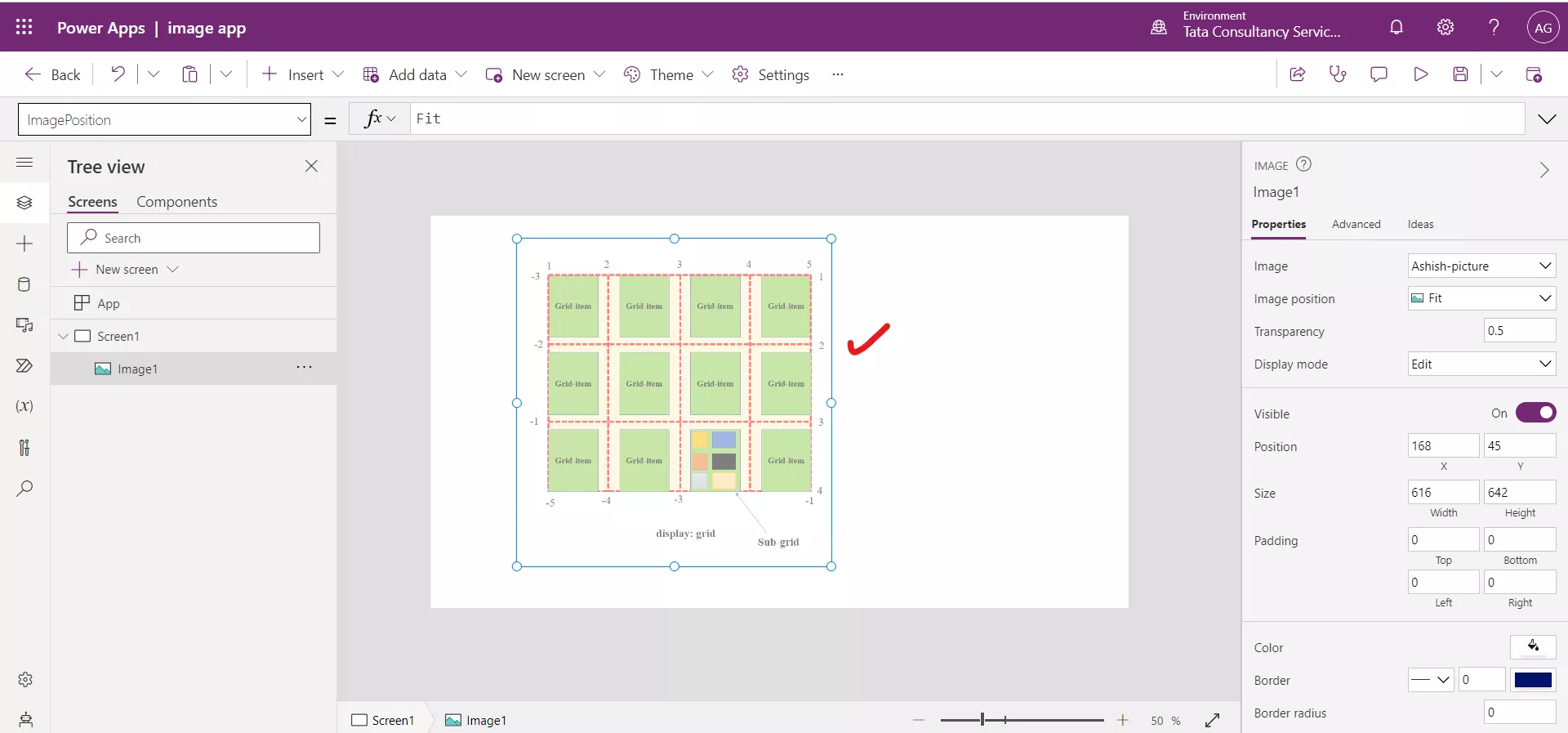Viewport: 1568px width, 733px height.
Task: Open the Color fill picker
Action: point(1533,646)
